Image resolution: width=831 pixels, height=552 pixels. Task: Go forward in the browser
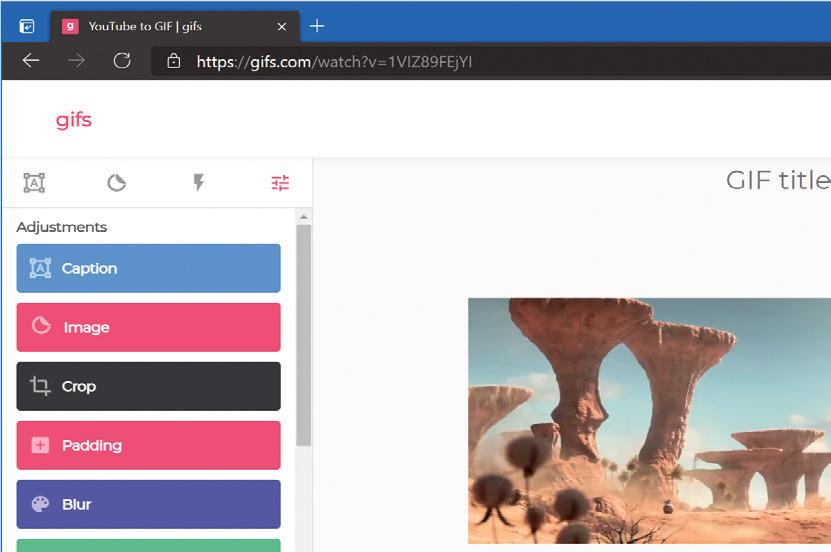click(x=76, y=61)
